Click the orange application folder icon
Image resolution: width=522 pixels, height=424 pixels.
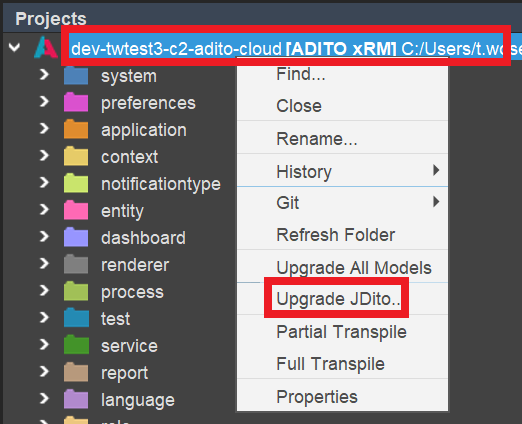click(x=76, y=129)
